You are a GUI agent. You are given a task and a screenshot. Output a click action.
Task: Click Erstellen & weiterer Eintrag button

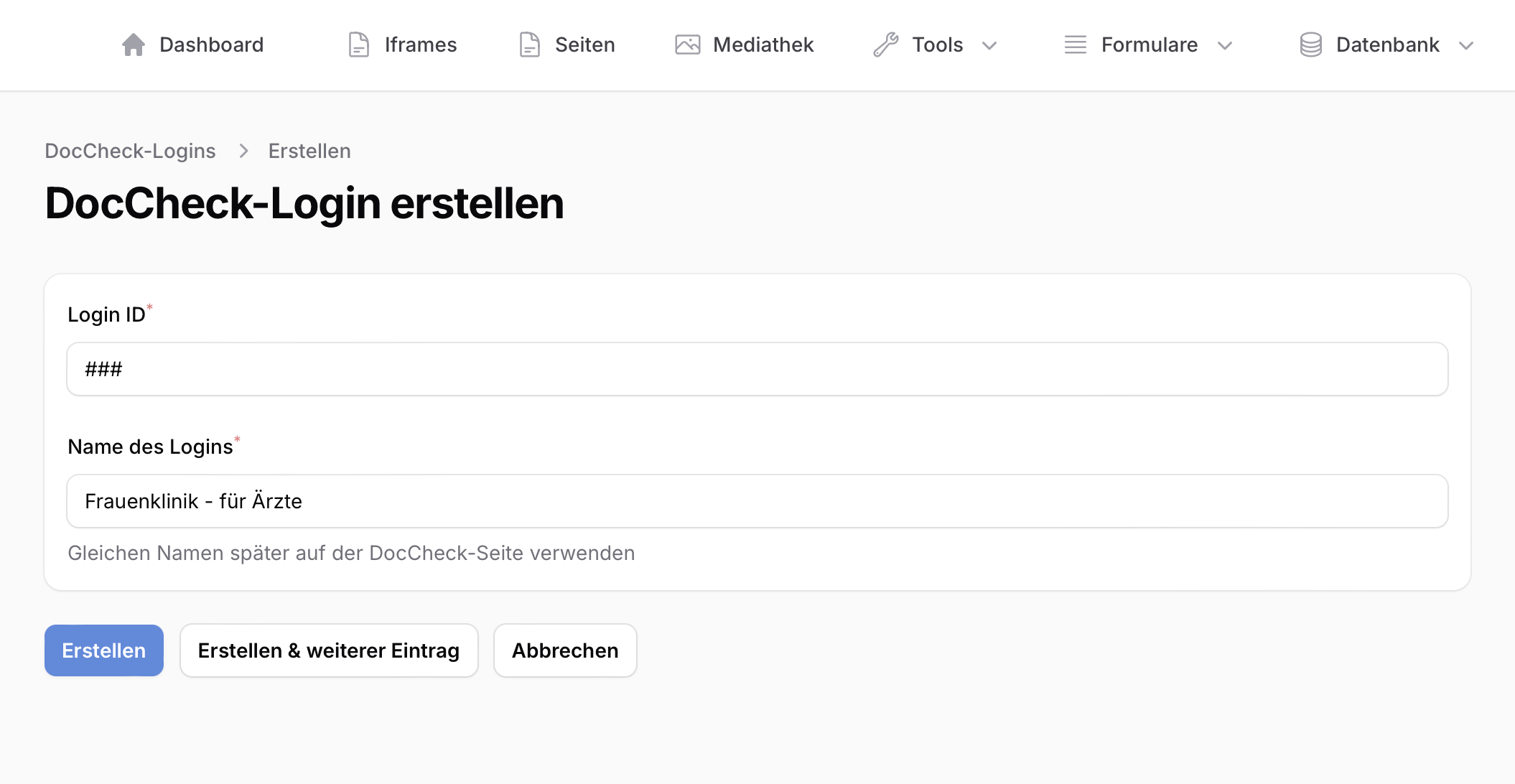[329, 650]
